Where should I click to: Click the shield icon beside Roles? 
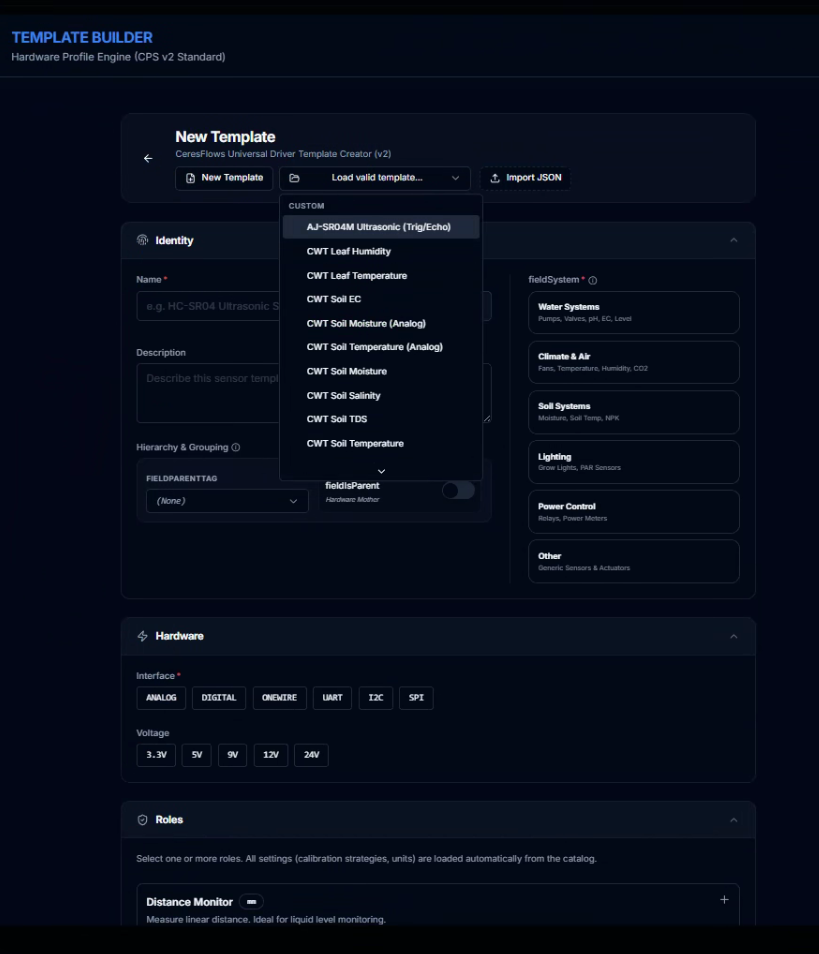[142, 820]
